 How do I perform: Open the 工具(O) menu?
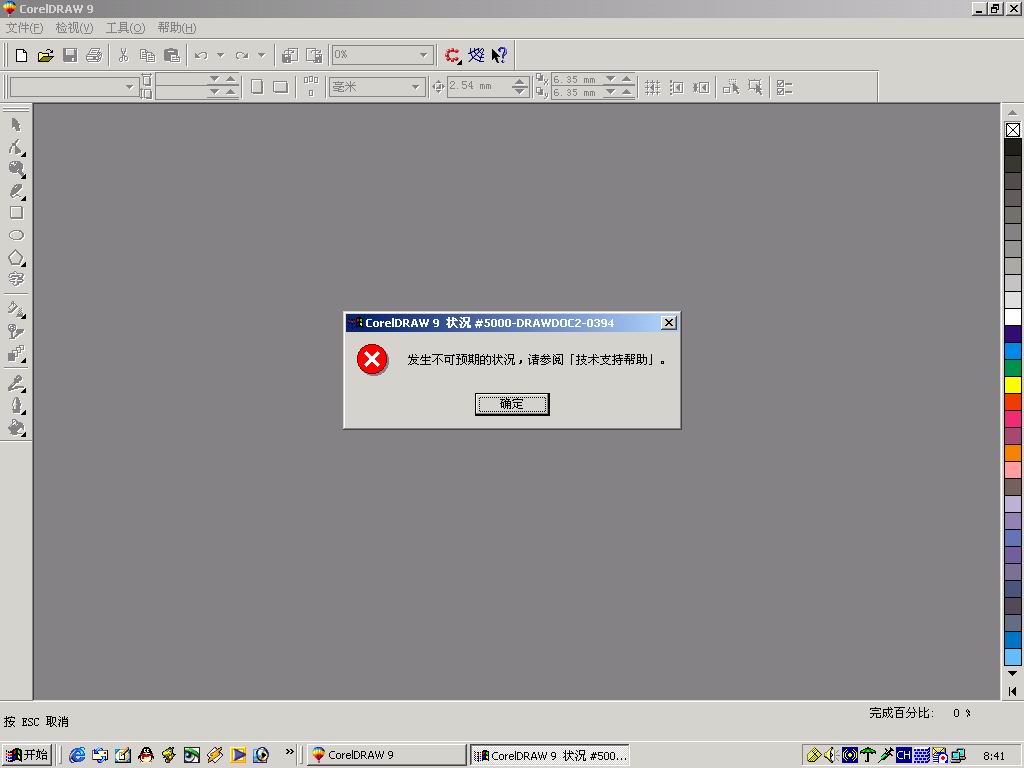tap(125, 27)
